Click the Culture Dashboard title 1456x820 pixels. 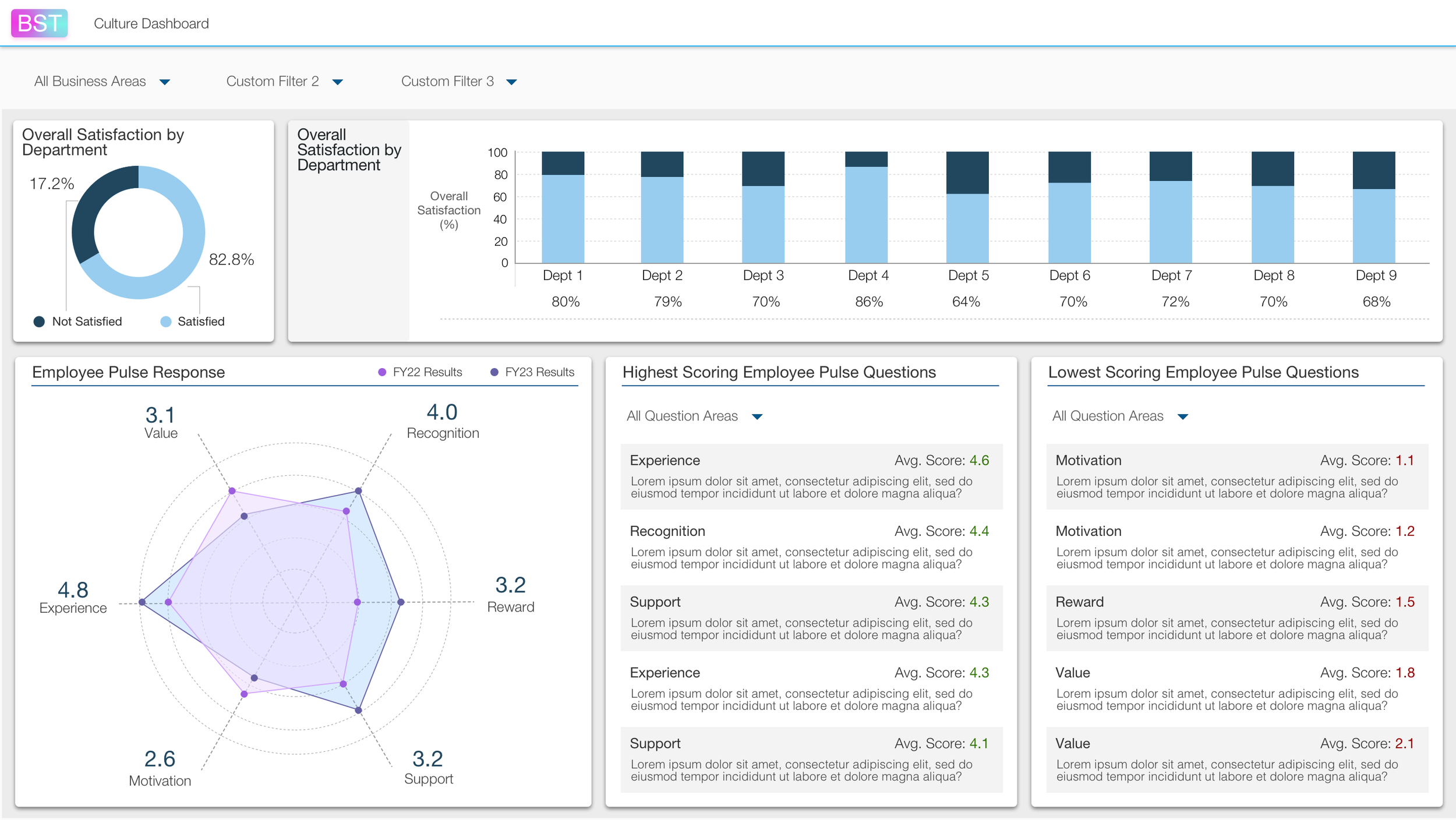point(151,23)
